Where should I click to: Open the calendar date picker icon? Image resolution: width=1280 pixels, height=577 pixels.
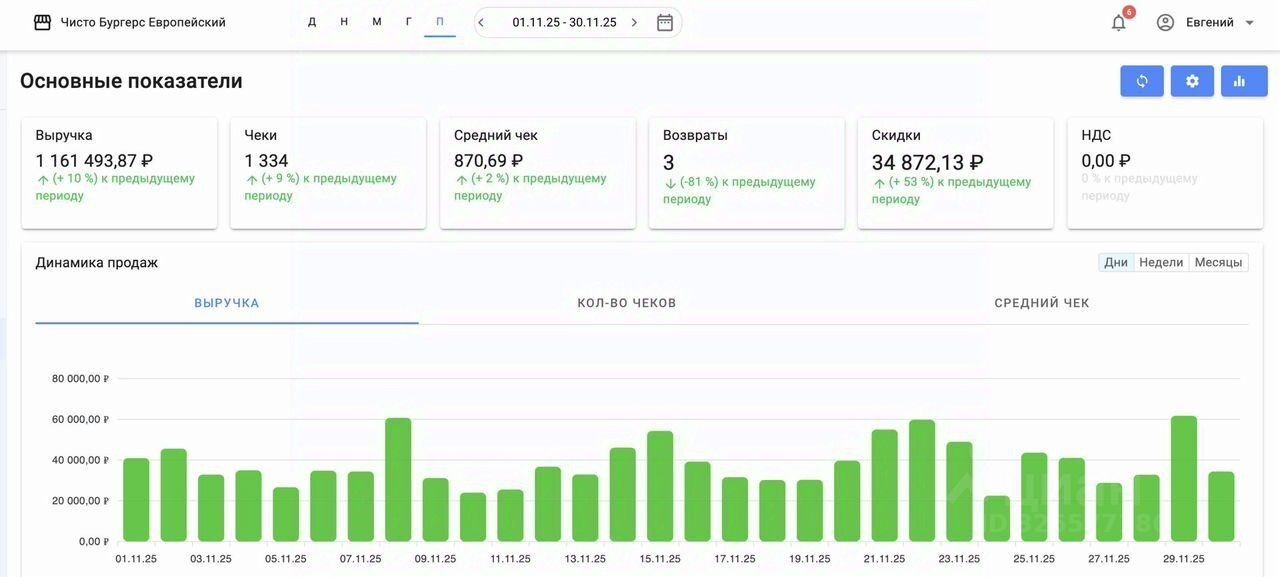665,22
